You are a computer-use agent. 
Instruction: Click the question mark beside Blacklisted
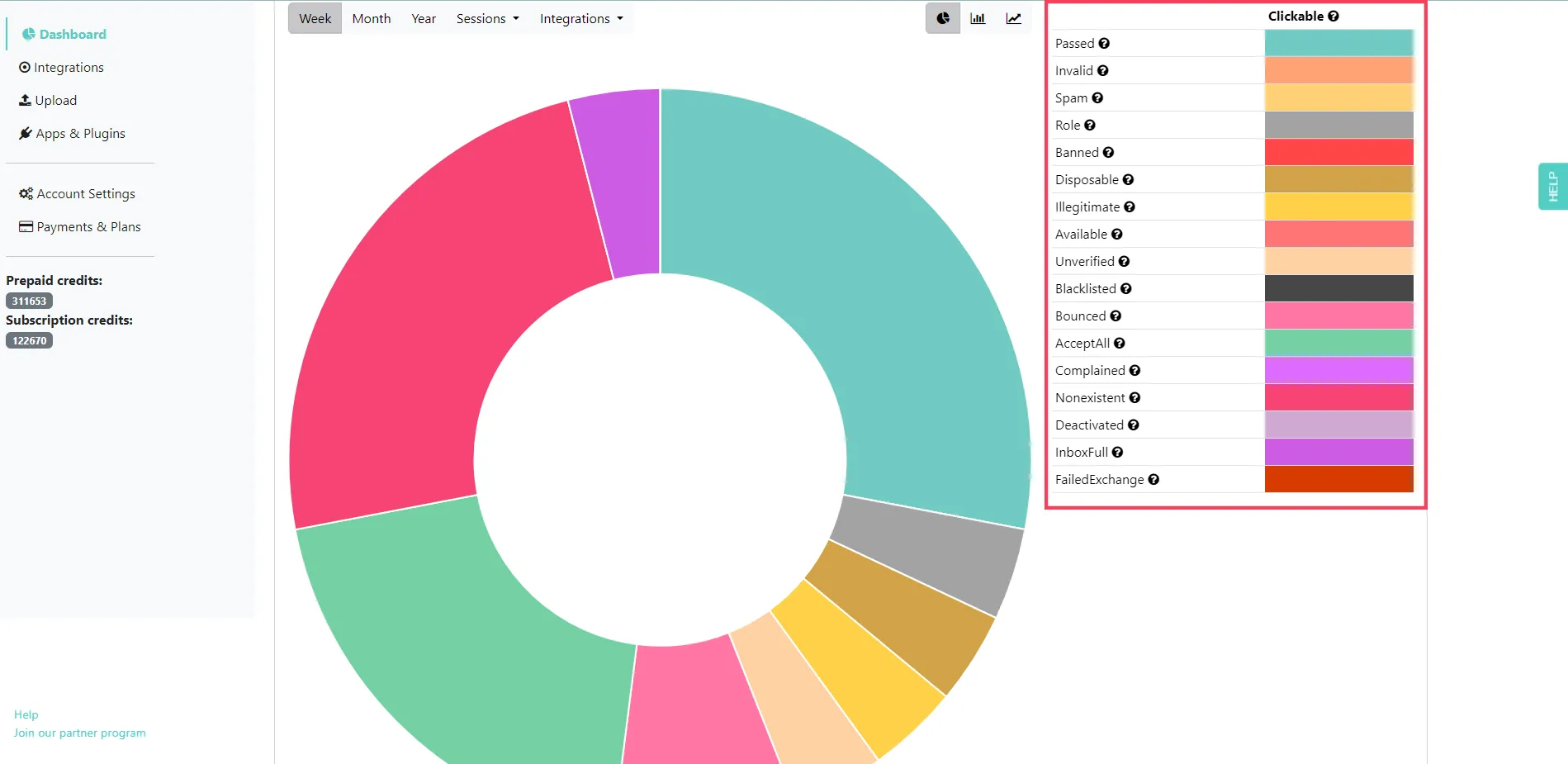pyautogui.click(x=1126, y=289)
